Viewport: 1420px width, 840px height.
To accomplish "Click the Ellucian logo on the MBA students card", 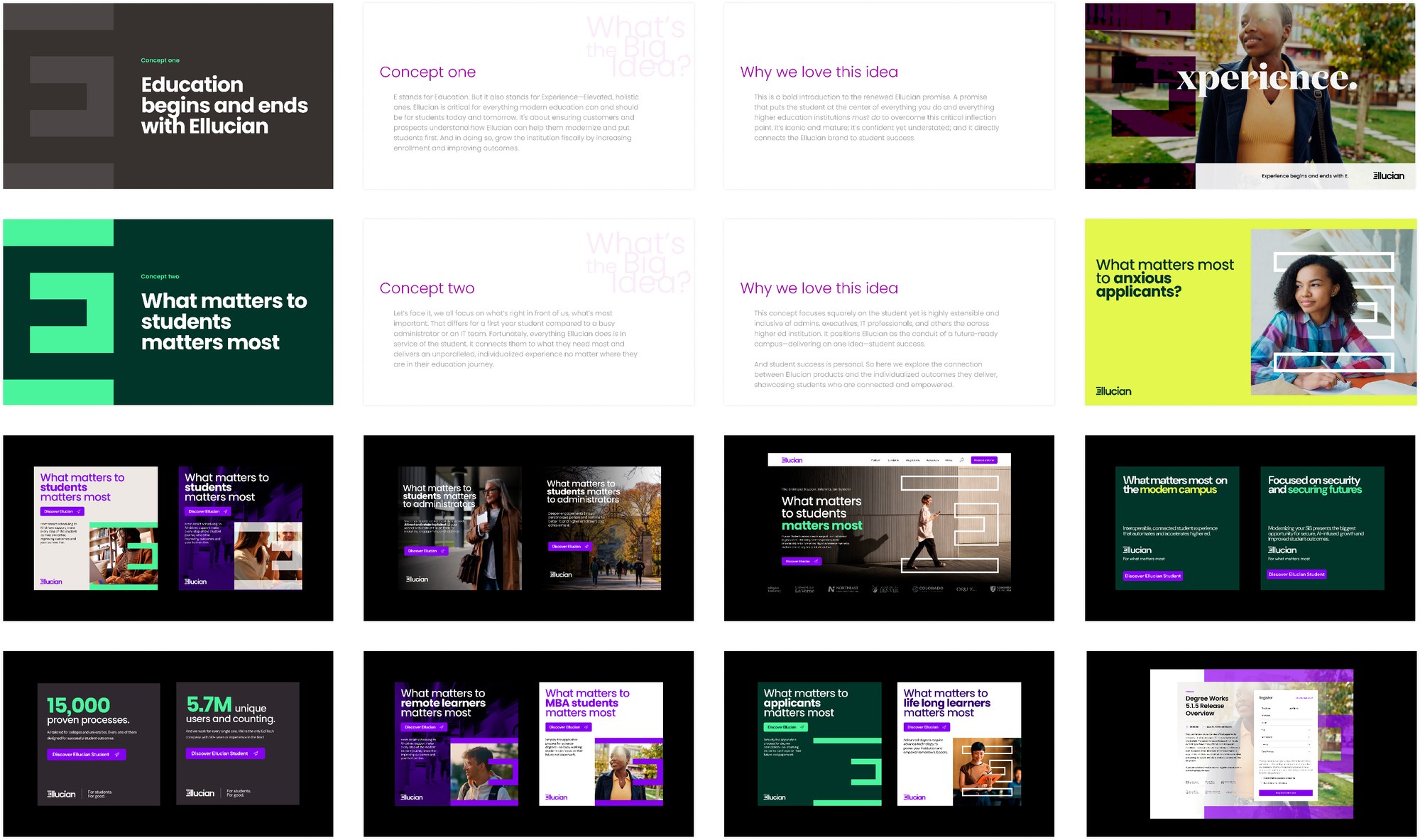I will (557, 797).
